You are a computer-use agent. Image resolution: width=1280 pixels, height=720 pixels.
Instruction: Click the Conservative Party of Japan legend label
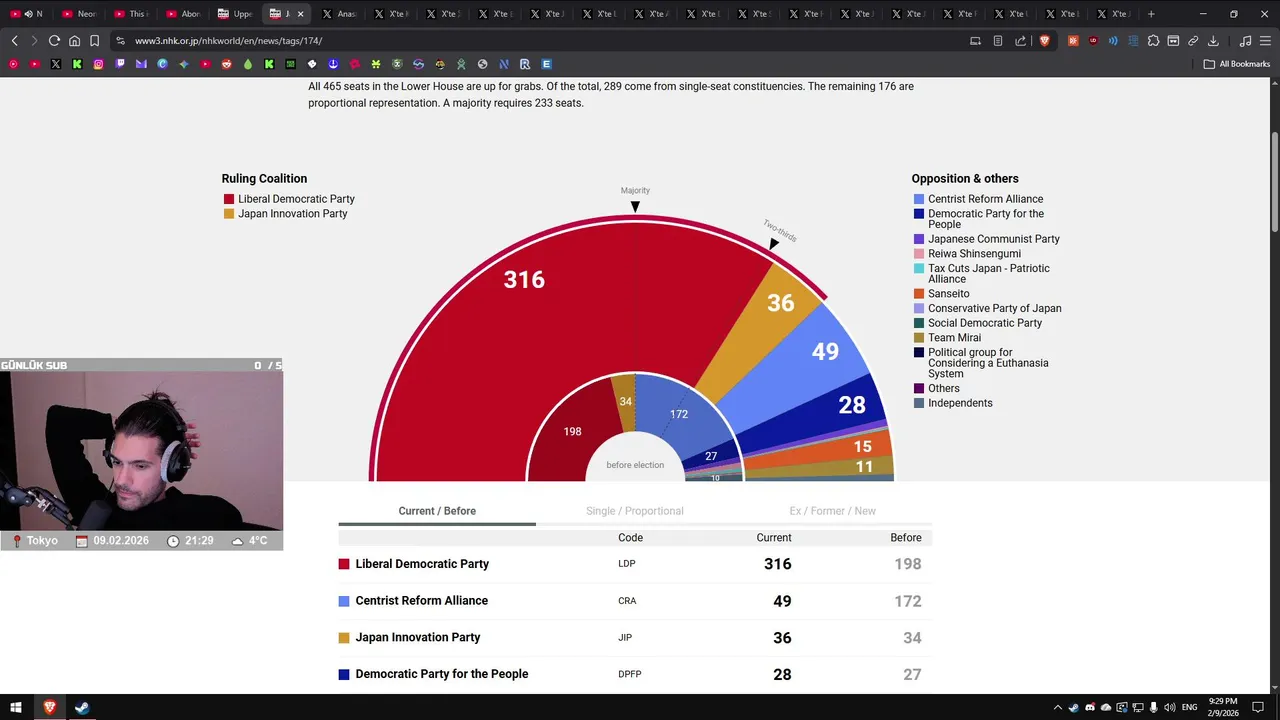click(x=995, y=308)
